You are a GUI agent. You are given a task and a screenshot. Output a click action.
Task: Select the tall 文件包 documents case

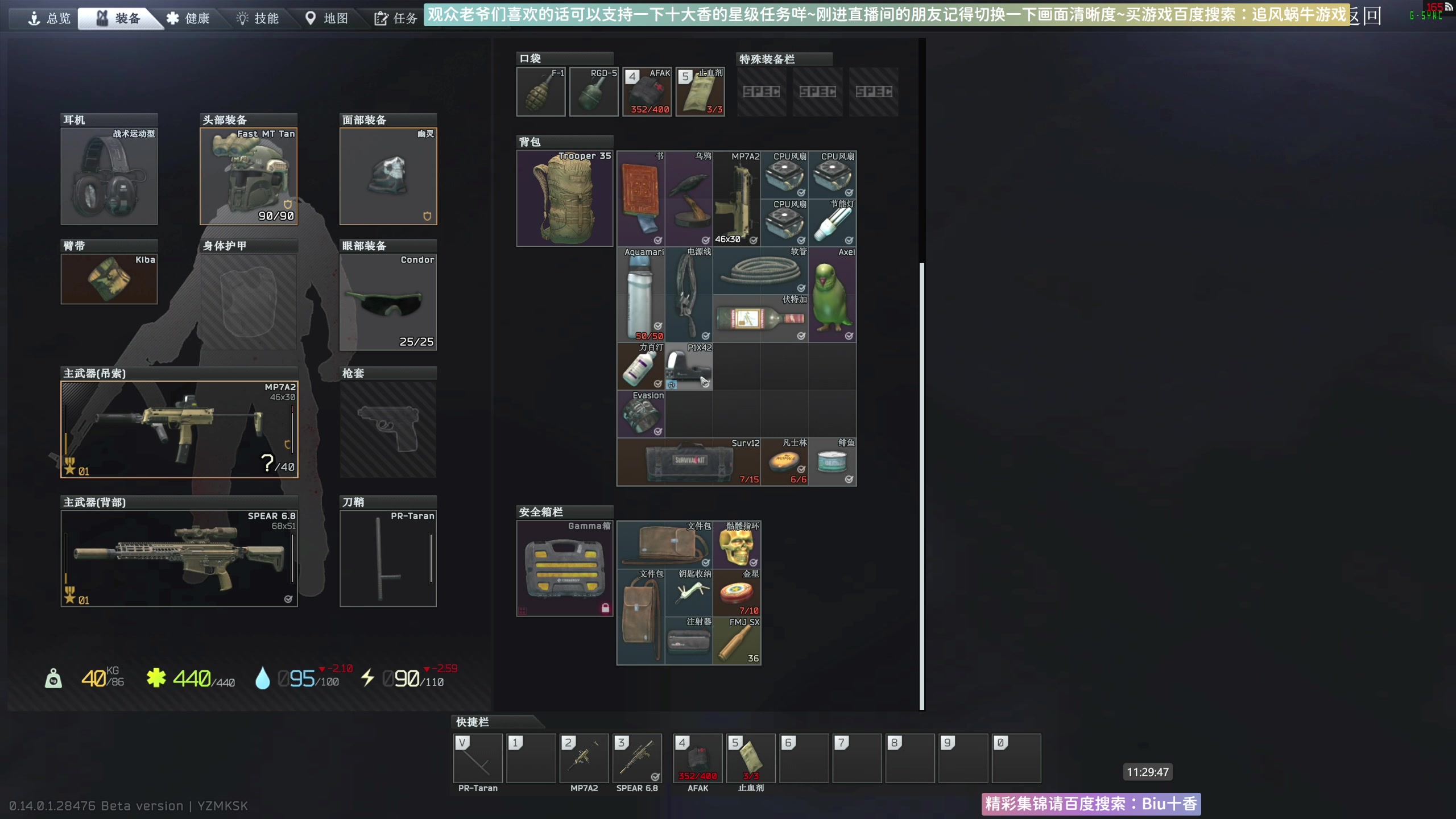(x=641, y=617)
